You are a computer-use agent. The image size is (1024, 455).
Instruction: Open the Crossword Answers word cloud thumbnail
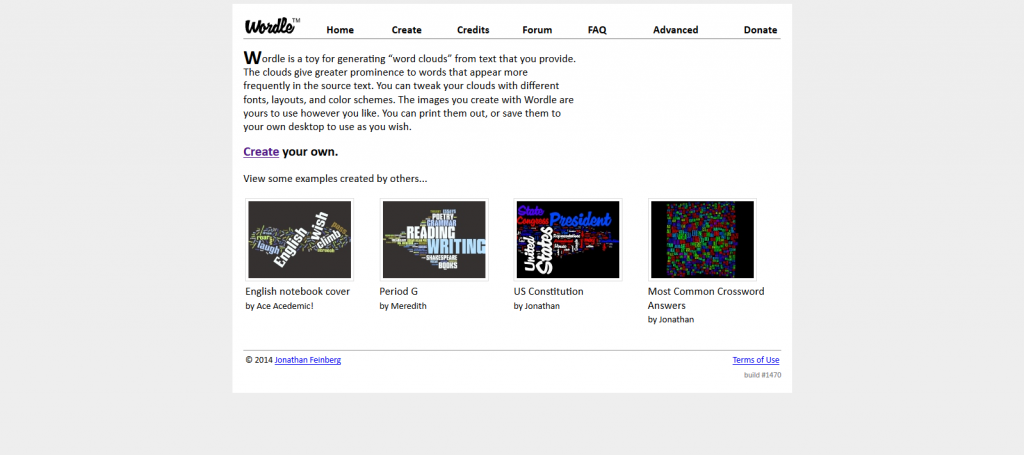pyautogui.click(x=701, y=239)
